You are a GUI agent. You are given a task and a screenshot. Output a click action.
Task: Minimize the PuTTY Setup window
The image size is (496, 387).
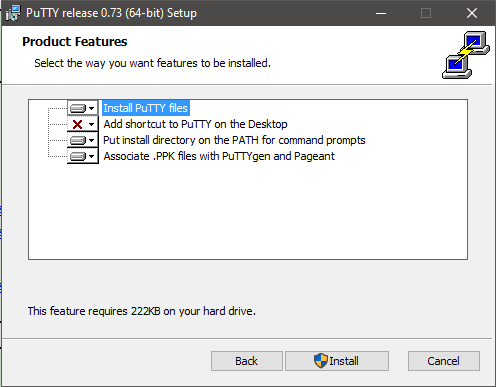point(381,13)
